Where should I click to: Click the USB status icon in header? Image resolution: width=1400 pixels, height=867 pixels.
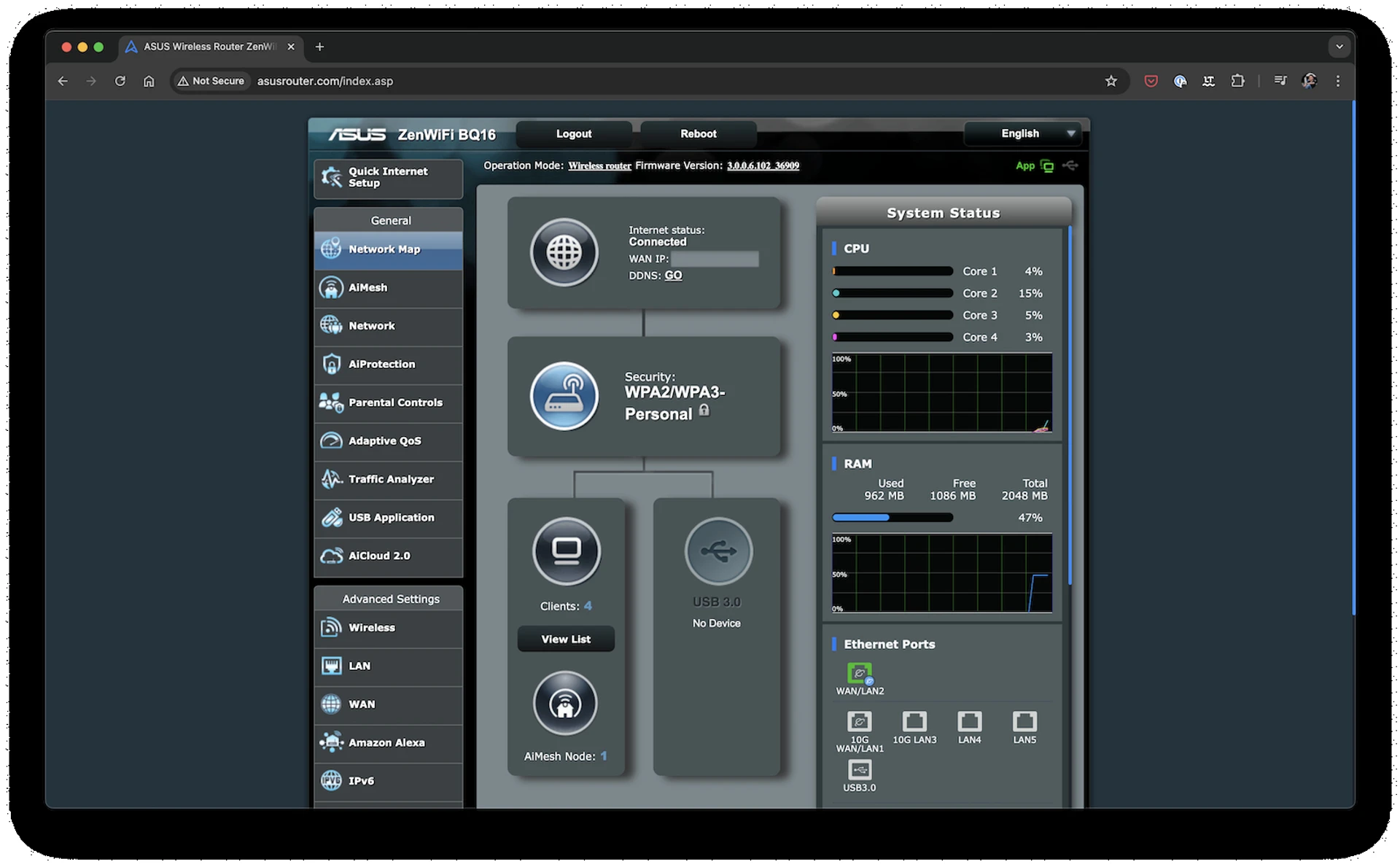click(1070, 166)
